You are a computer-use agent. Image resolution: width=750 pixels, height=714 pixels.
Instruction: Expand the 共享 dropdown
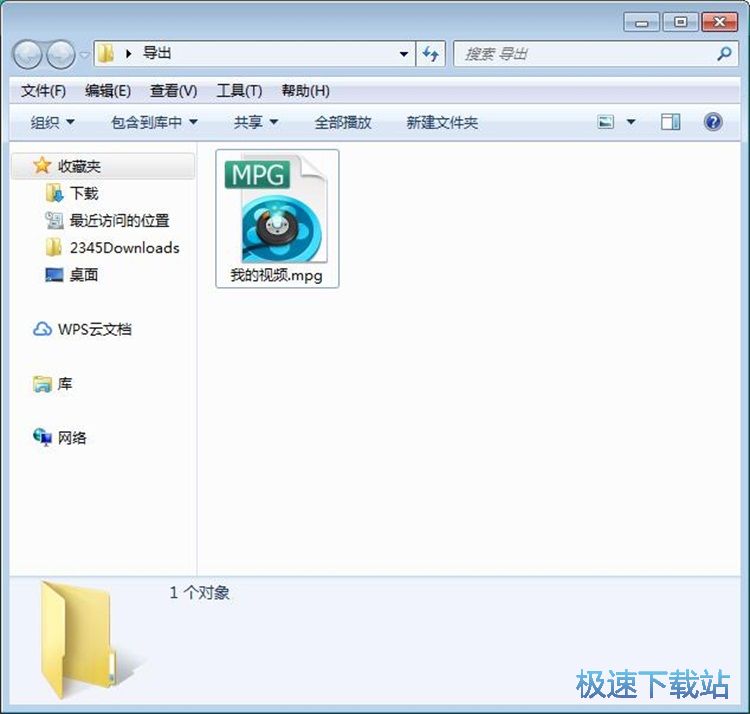[x=256, y=122]
